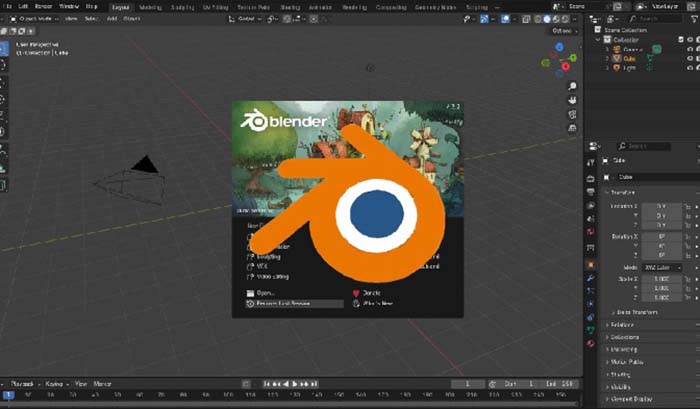Click on the timeline frame ruler
This screenshot has width=700, height=409.
point(300,395)
